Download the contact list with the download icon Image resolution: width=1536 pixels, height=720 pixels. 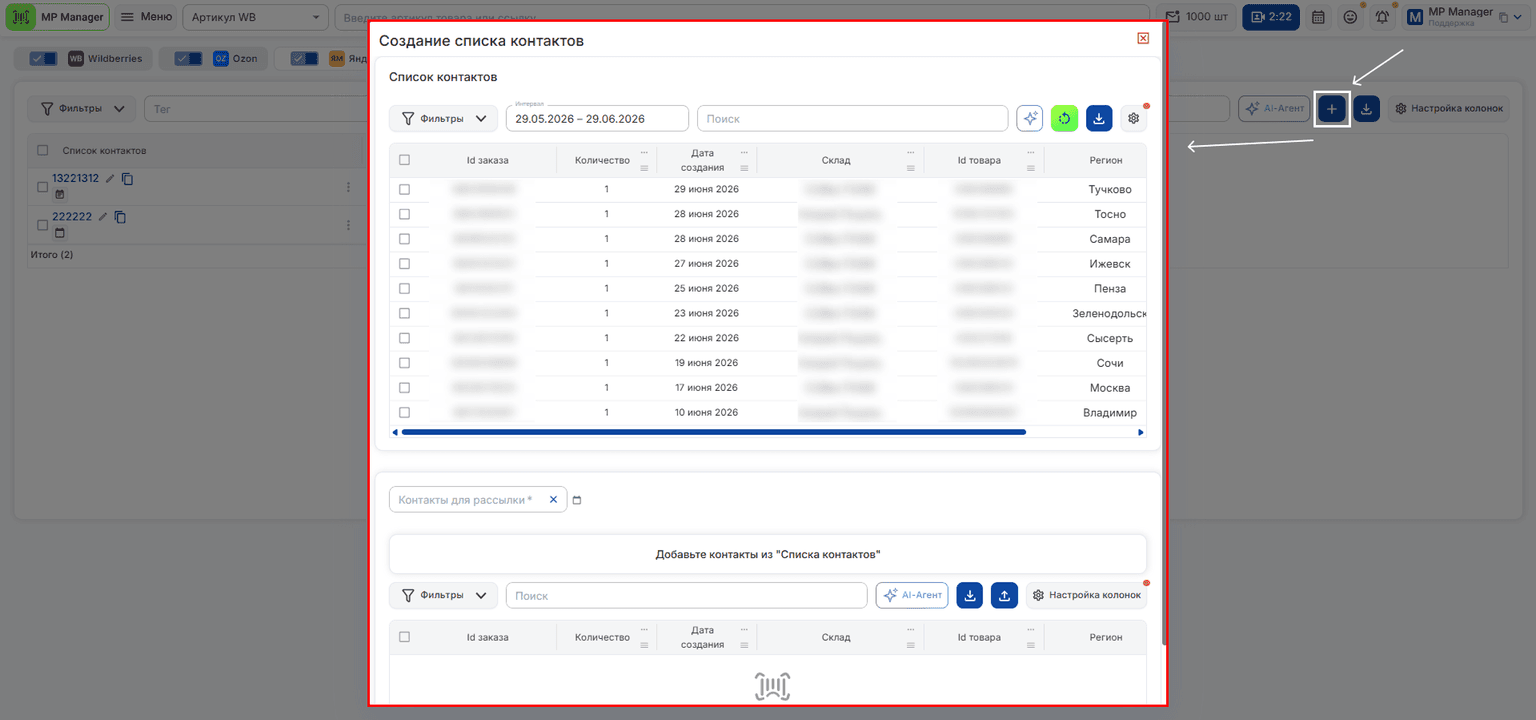coord(1099,118)
